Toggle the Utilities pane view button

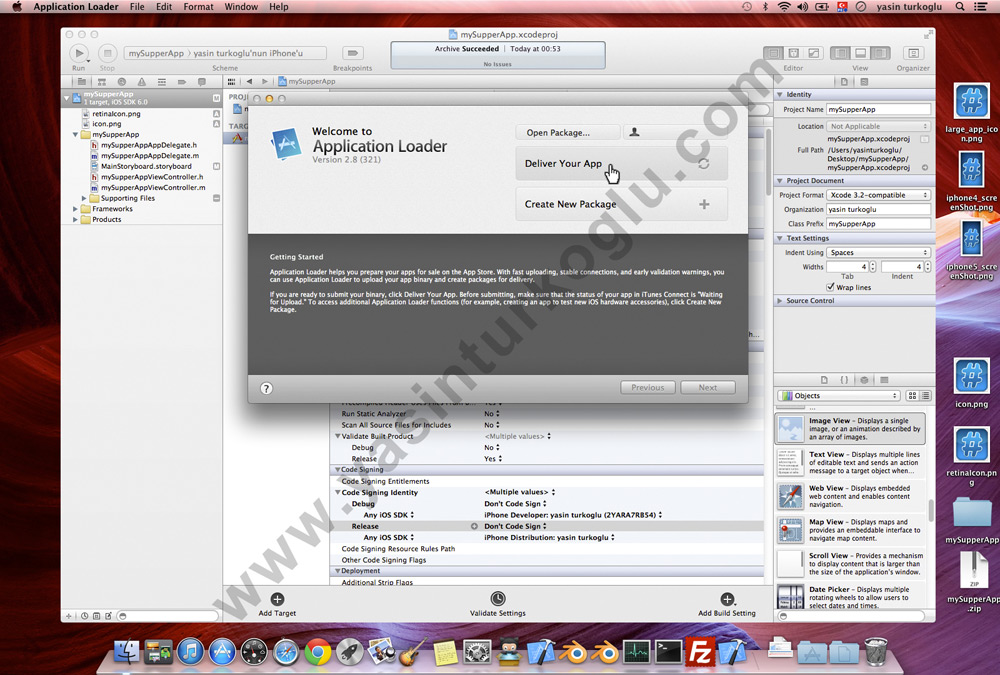(880, 54)
